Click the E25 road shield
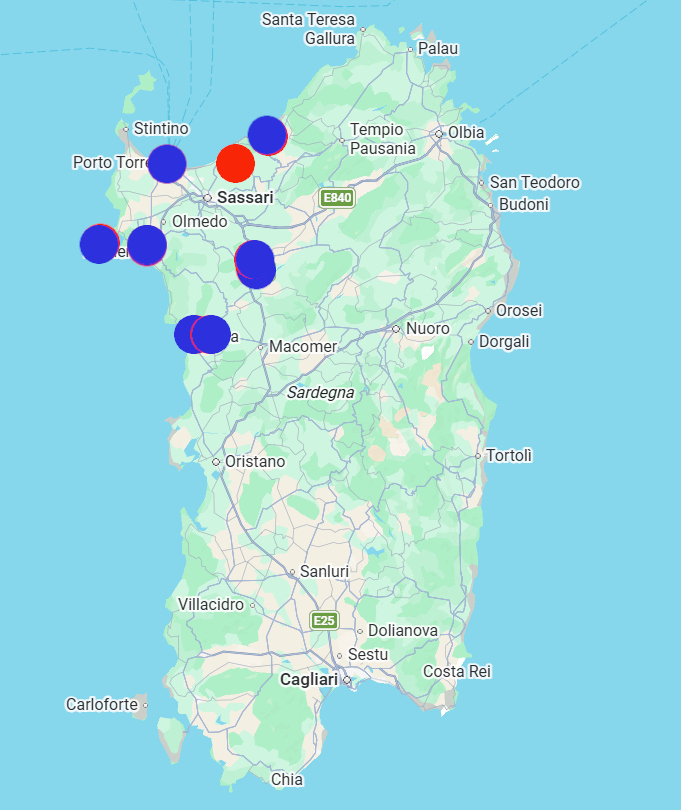 [324, 620]
